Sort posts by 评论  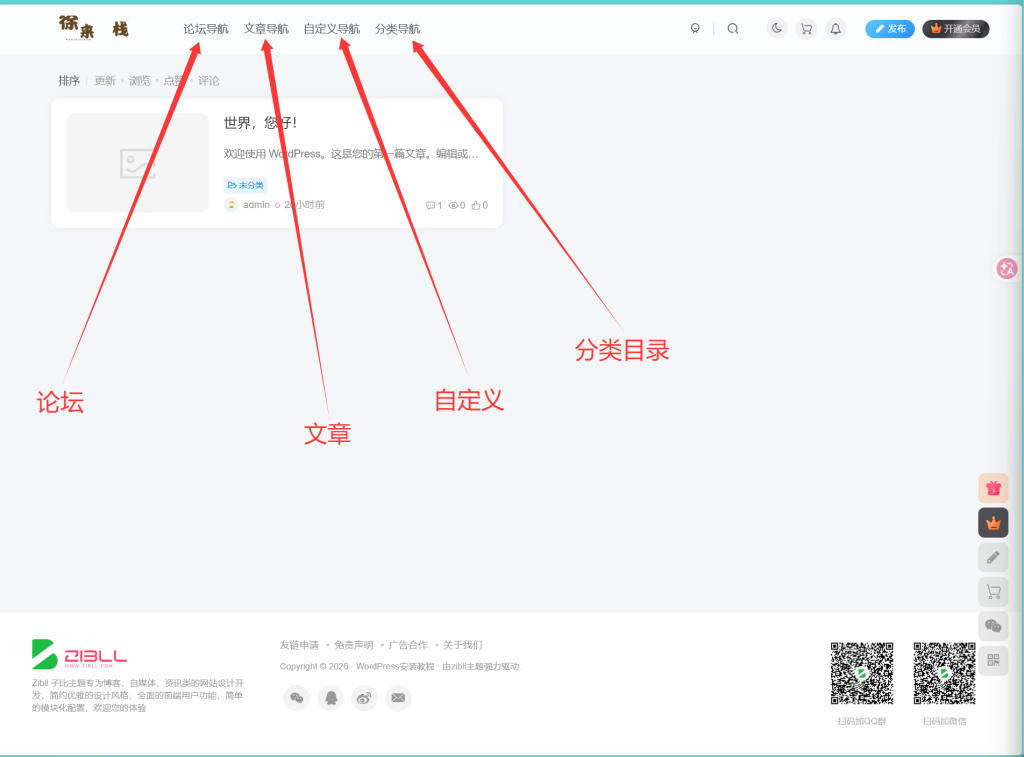pyautogui.click(x=208, y=81)
